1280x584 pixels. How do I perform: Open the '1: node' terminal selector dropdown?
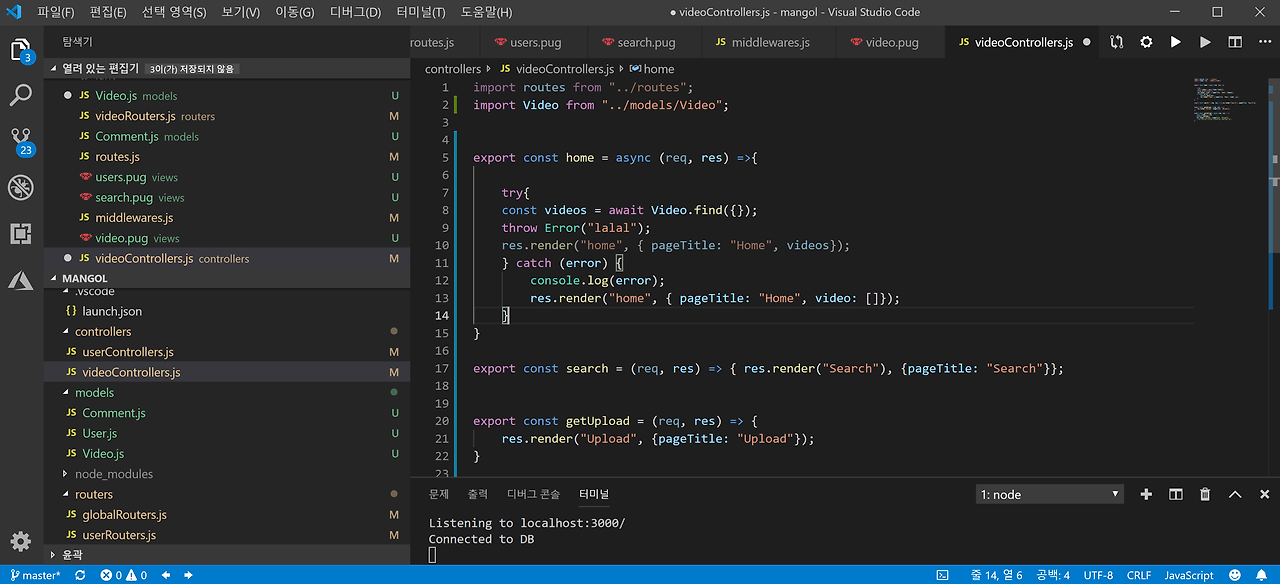coord(1049,494)
